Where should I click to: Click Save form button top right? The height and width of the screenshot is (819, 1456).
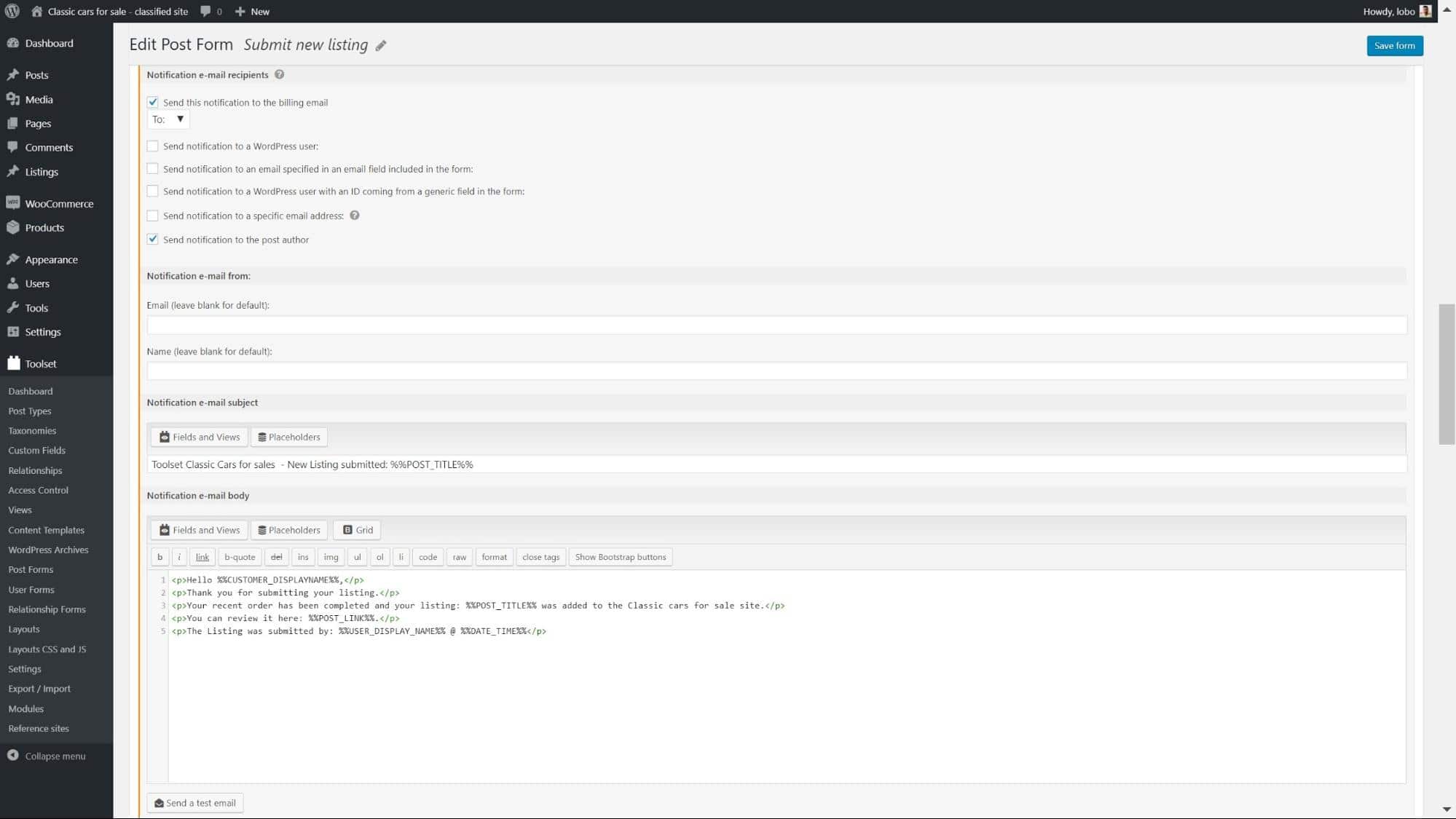[1395, 45]
